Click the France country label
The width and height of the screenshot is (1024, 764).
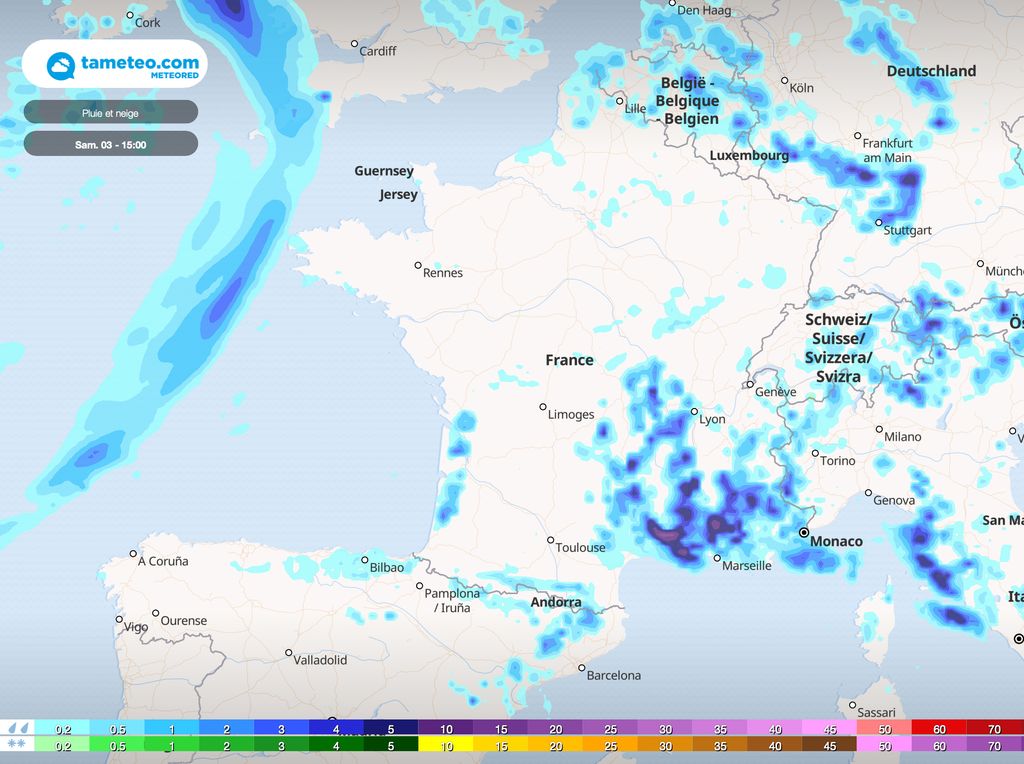pyautogui.click(x=568, y=359)
